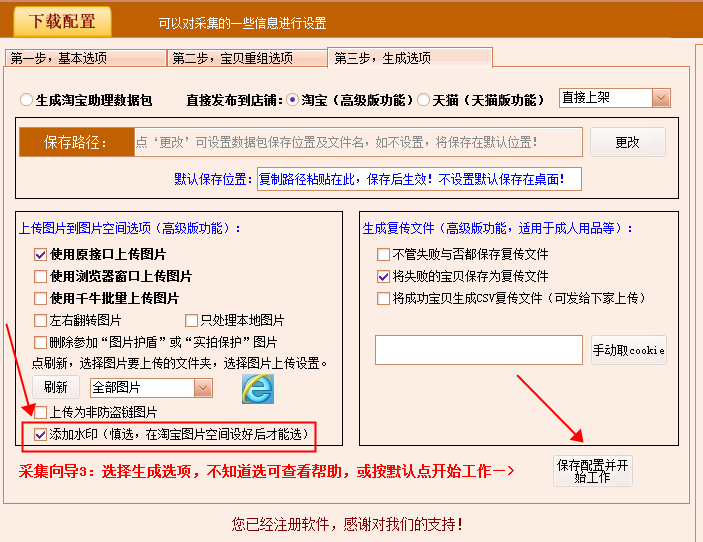Select 生成淘宝助理数据包 radio option
Viewport: 703px width, 542px height.
point(26,100)
